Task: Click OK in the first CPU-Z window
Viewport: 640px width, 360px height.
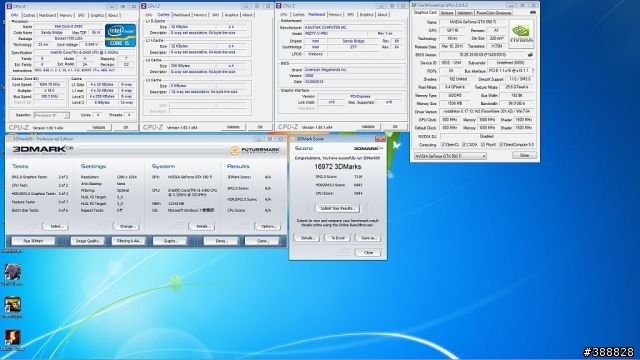Action: click(126, 127)
